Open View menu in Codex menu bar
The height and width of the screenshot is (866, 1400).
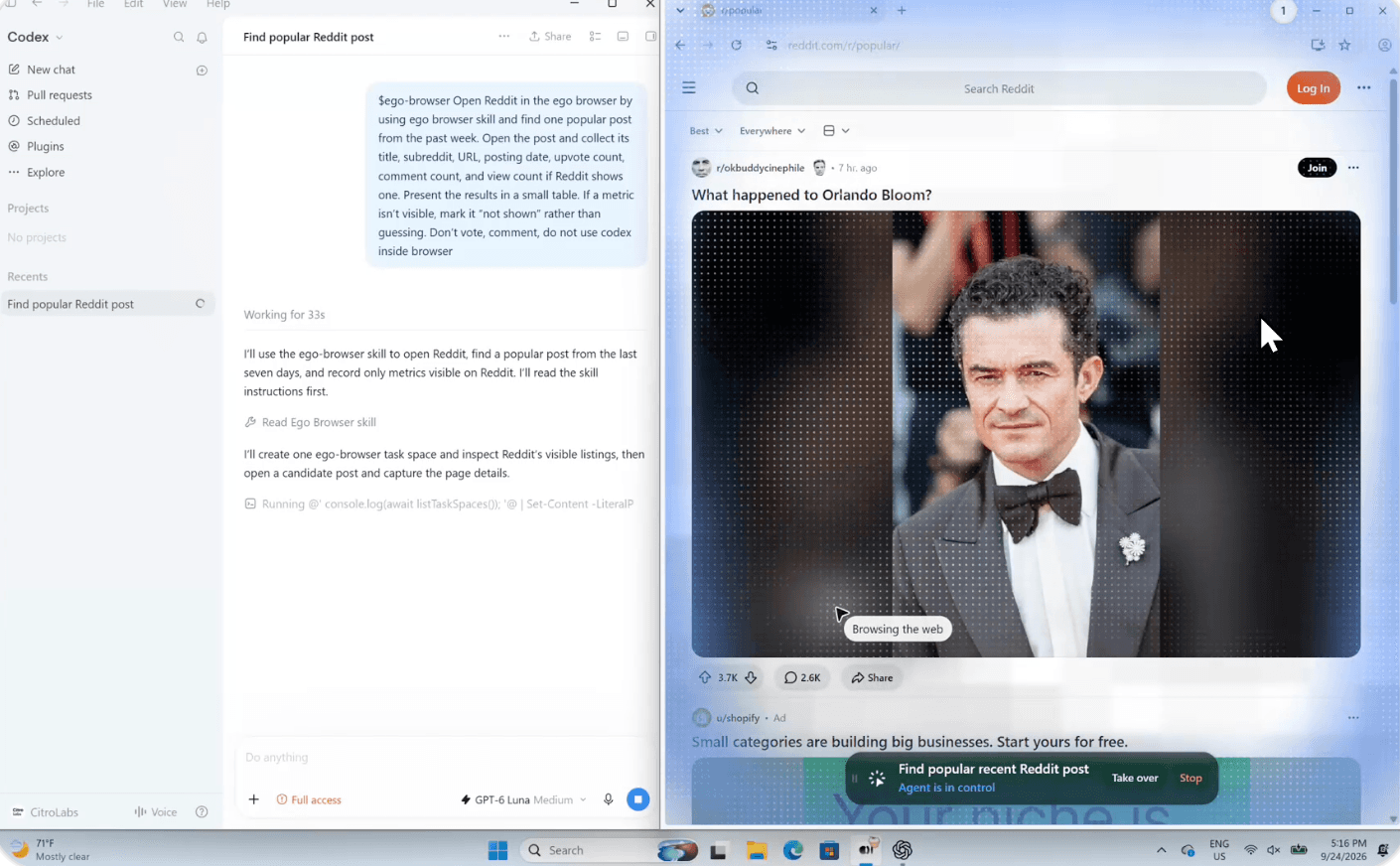175,5
